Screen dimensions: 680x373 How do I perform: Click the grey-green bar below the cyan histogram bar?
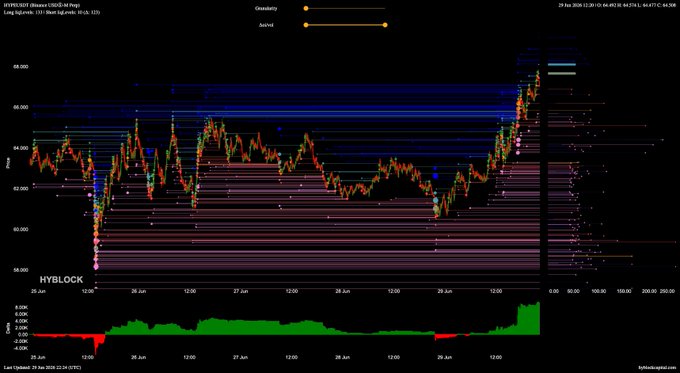pos(562,73)
